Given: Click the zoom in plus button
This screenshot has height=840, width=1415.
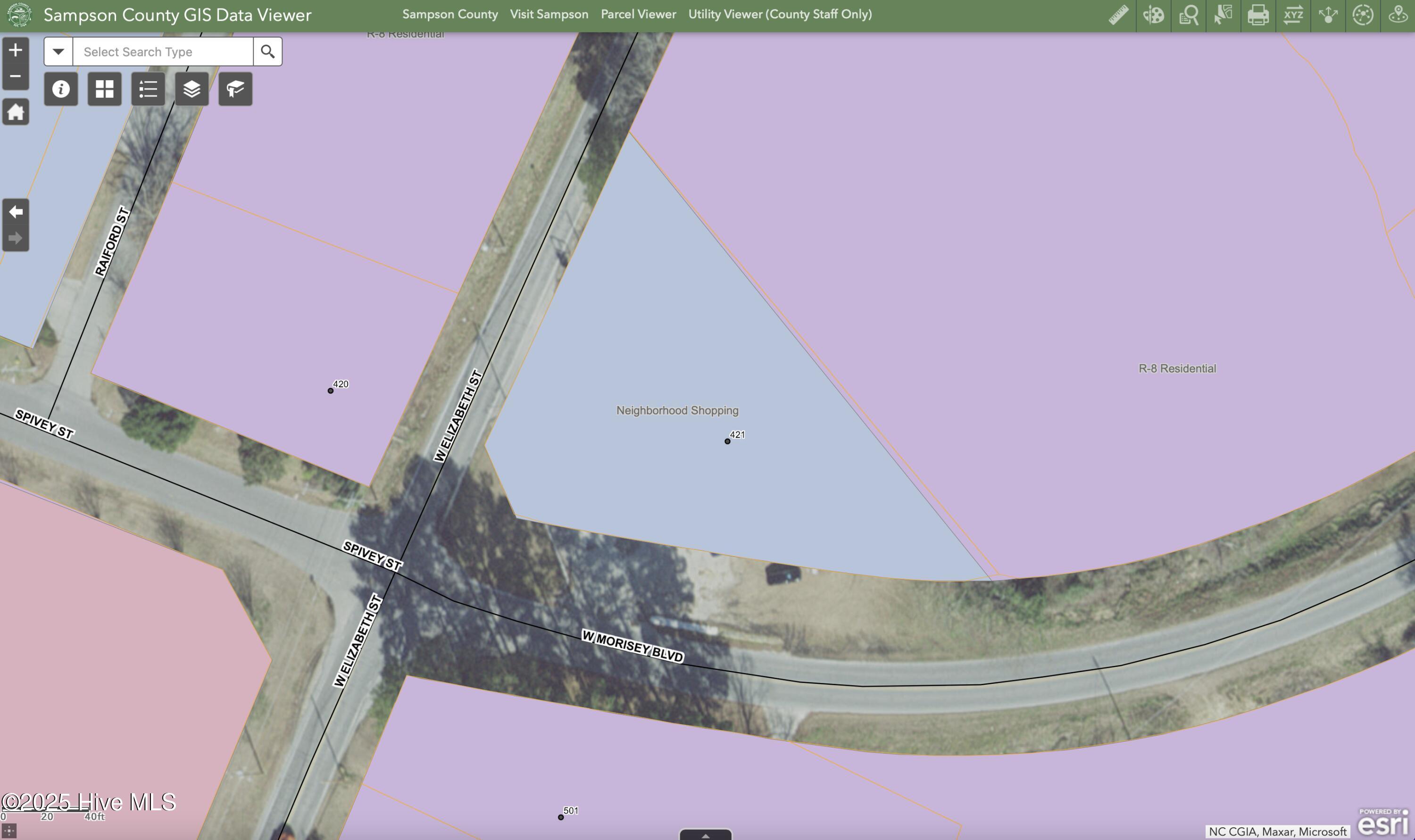Looking at the screenshot, I should [15, 50].
